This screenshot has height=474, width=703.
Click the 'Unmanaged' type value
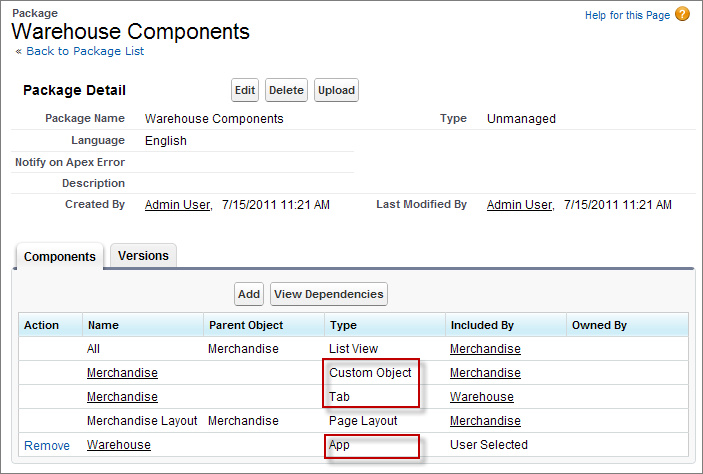521,119
